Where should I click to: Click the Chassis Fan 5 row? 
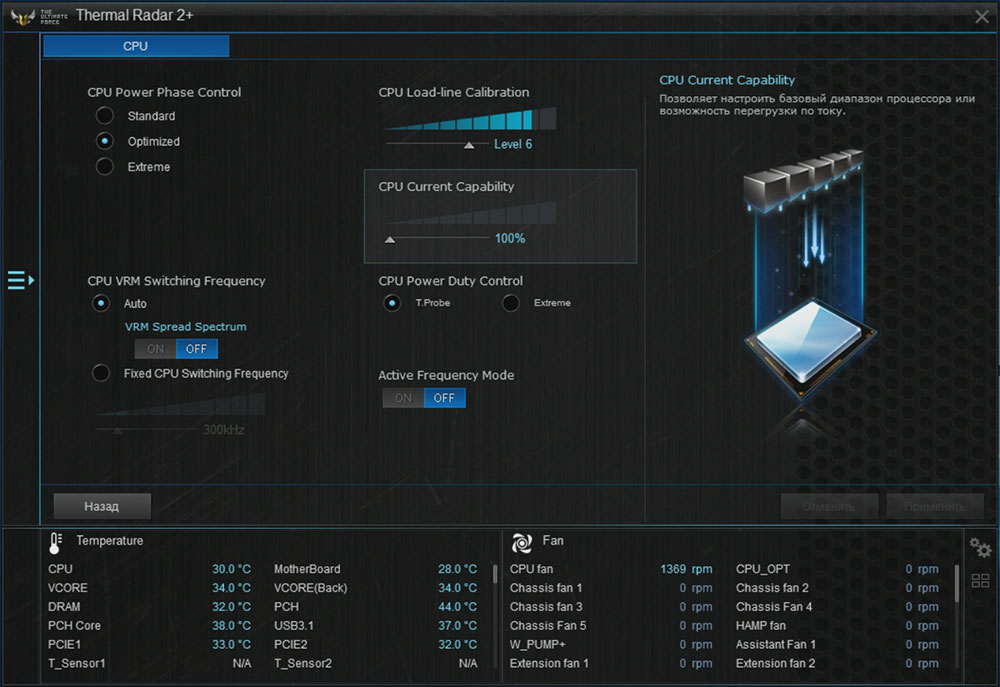point(611,626)
